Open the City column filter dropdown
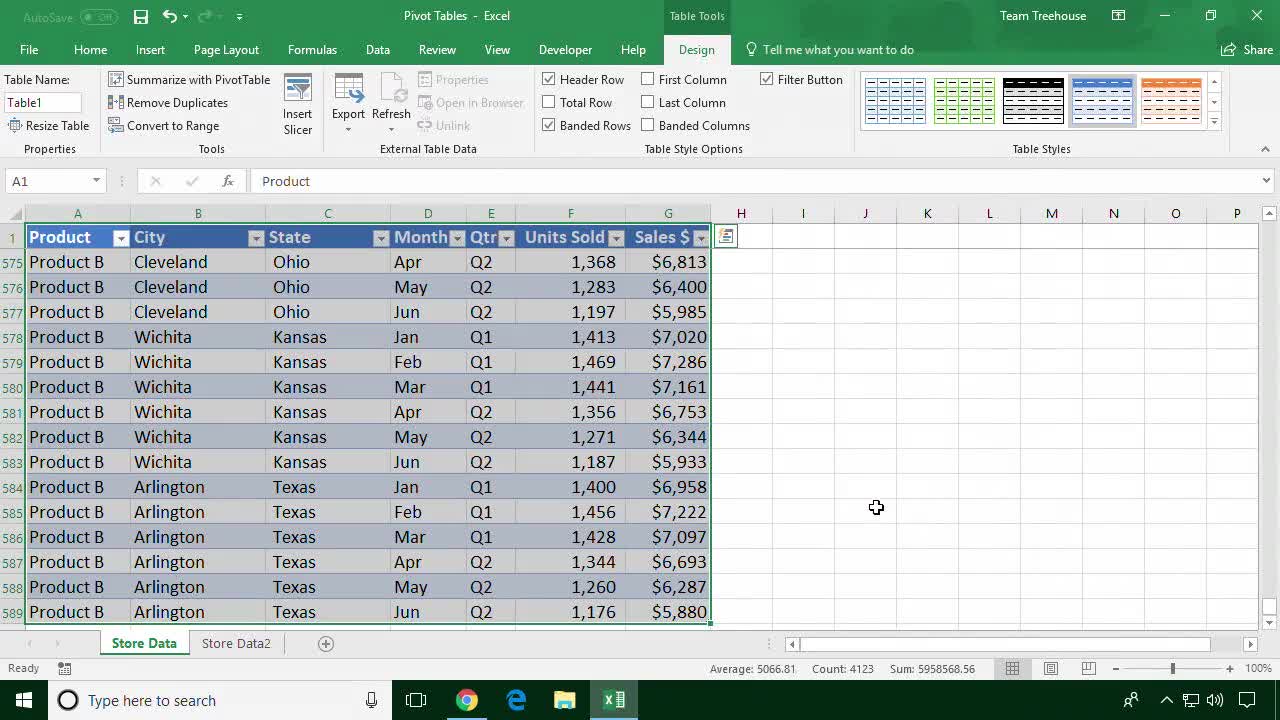The height and width of the screenshot is (720, 1280). tap(256, 238)
